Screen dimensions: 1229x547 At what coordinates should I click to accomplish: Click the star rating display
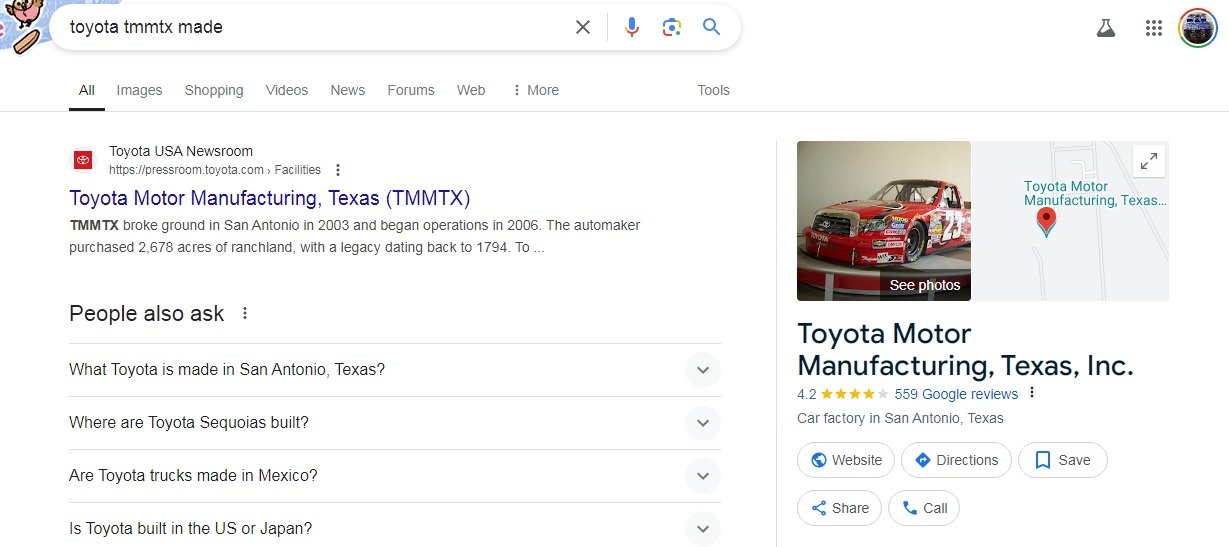pos(854,394)
